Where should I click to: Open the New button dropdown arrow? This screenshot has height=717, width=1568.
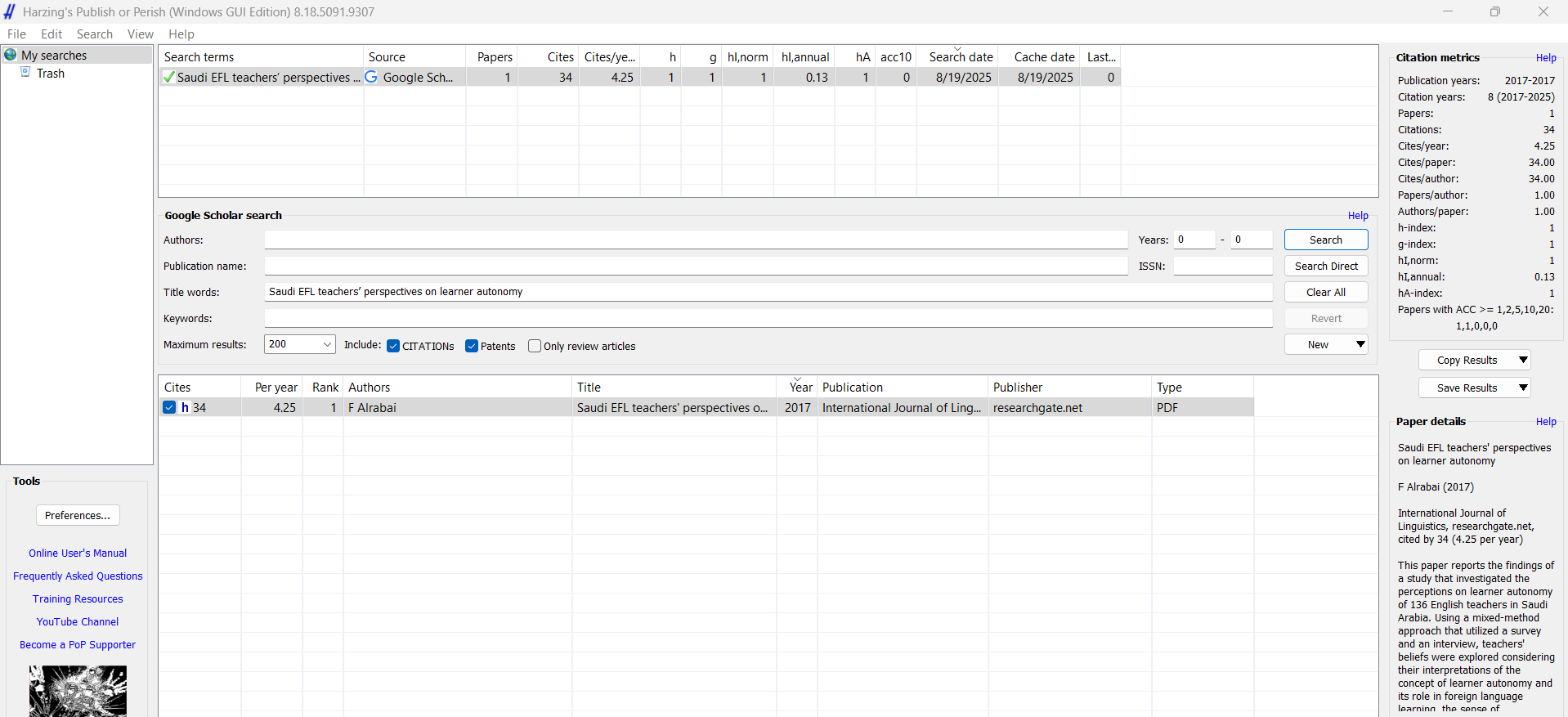point(1360,344)
